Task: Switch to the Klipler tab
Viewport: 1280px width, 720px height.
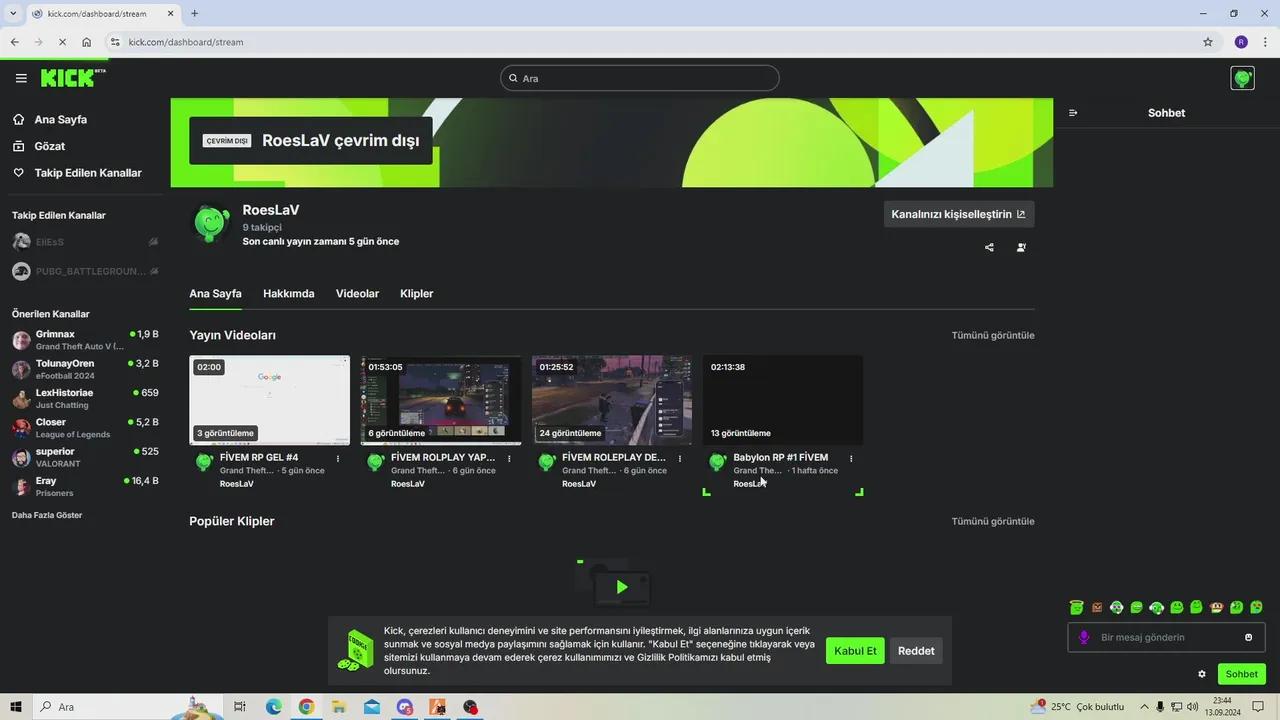Action: 416,294
